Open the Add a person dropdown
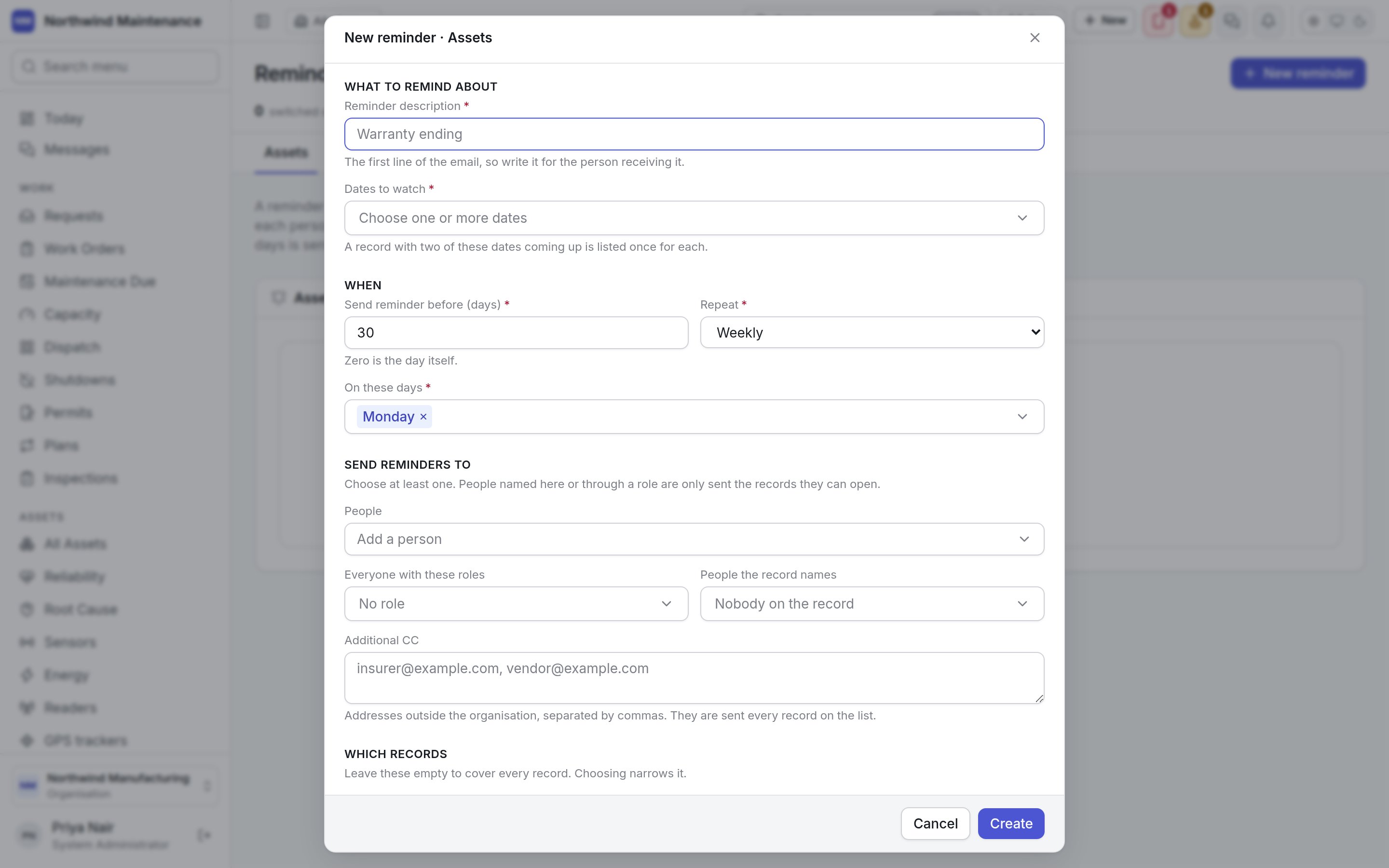The image size is (1389, 868). click(694, 539)
